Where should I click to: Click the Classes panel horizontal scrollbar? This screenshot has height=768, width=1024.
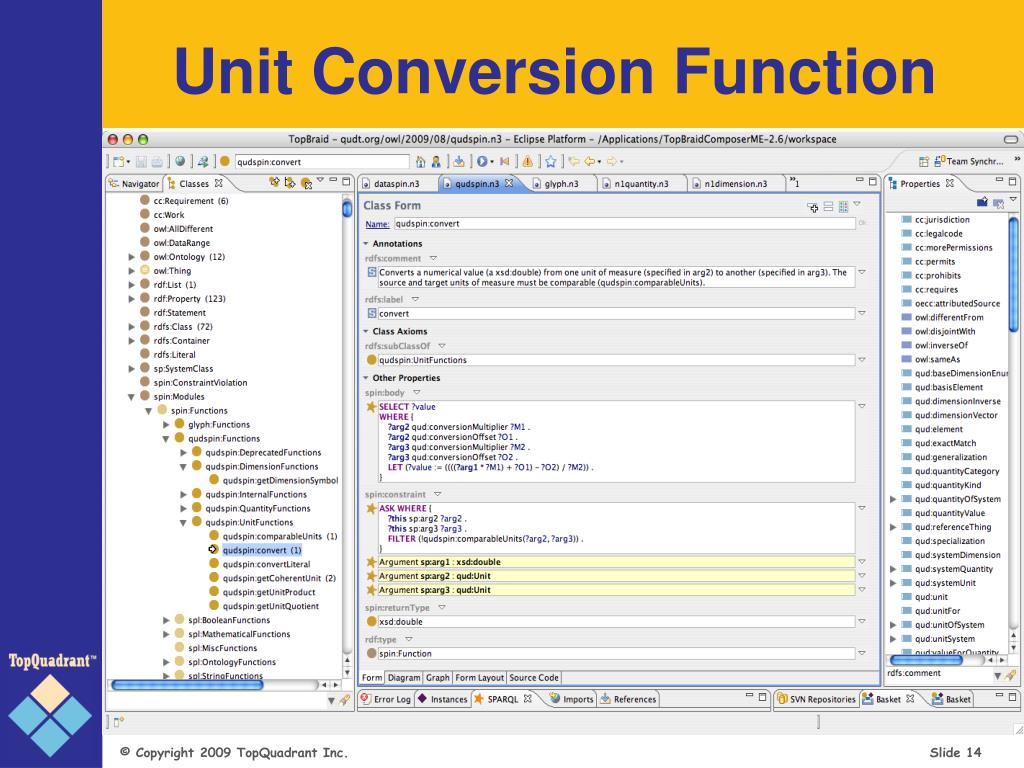coord(187,685)
